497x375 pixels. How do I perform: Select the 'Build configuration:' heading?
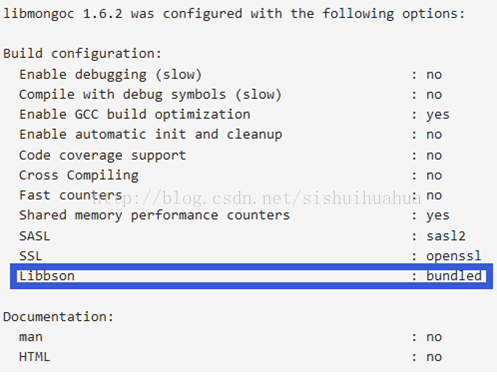click(x=82, y=54)
